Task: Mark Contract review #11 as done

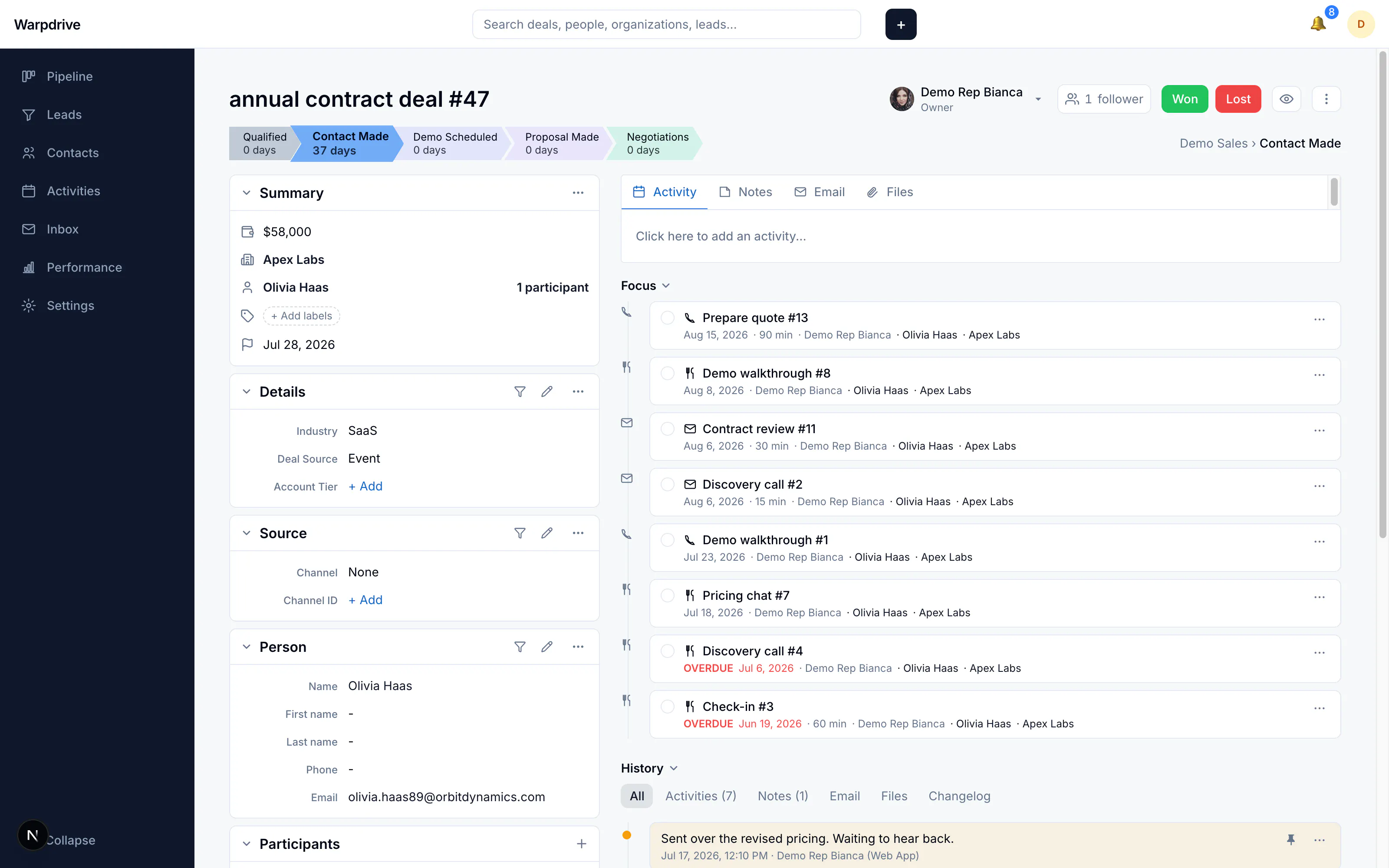Action: tap(667, 429)
